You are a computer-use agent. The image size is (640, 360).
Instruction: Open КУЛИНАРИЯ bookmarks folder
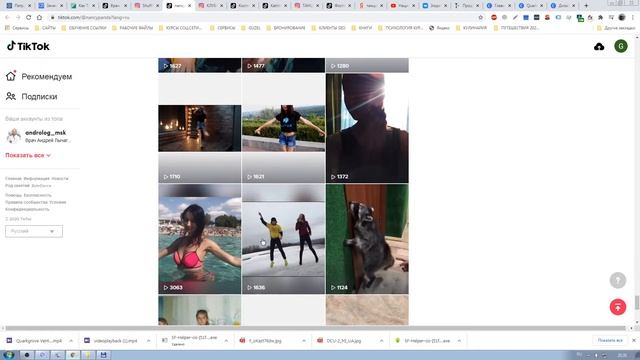(x=471, y=28)
